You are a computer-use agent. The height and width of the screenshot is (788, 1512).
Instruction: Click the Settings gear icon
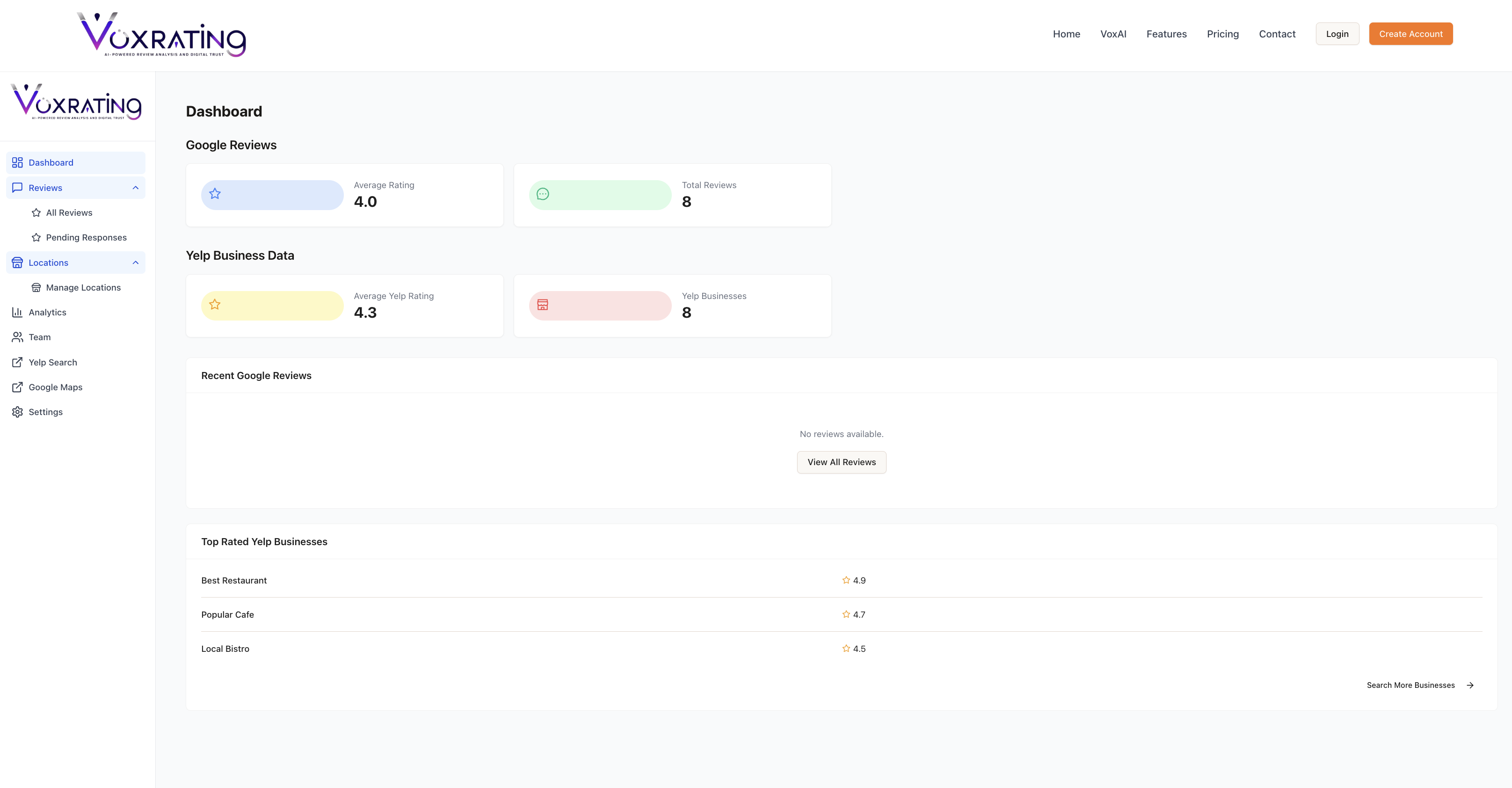[18, 412]
